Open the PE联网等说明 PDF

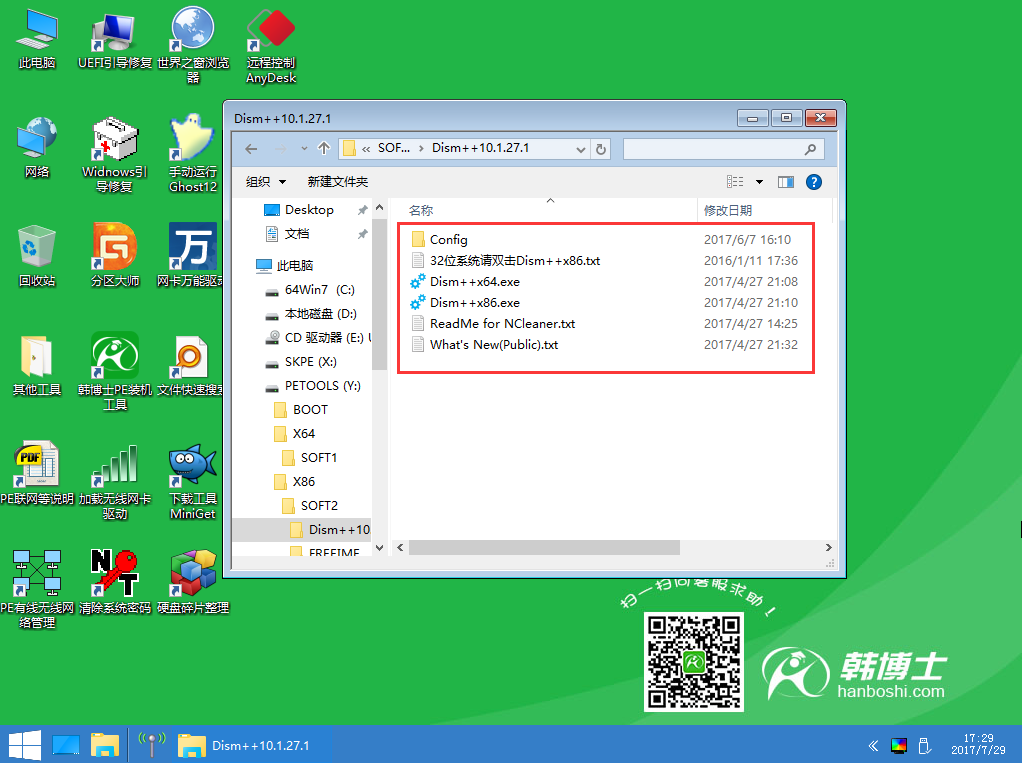pos(37,474)
